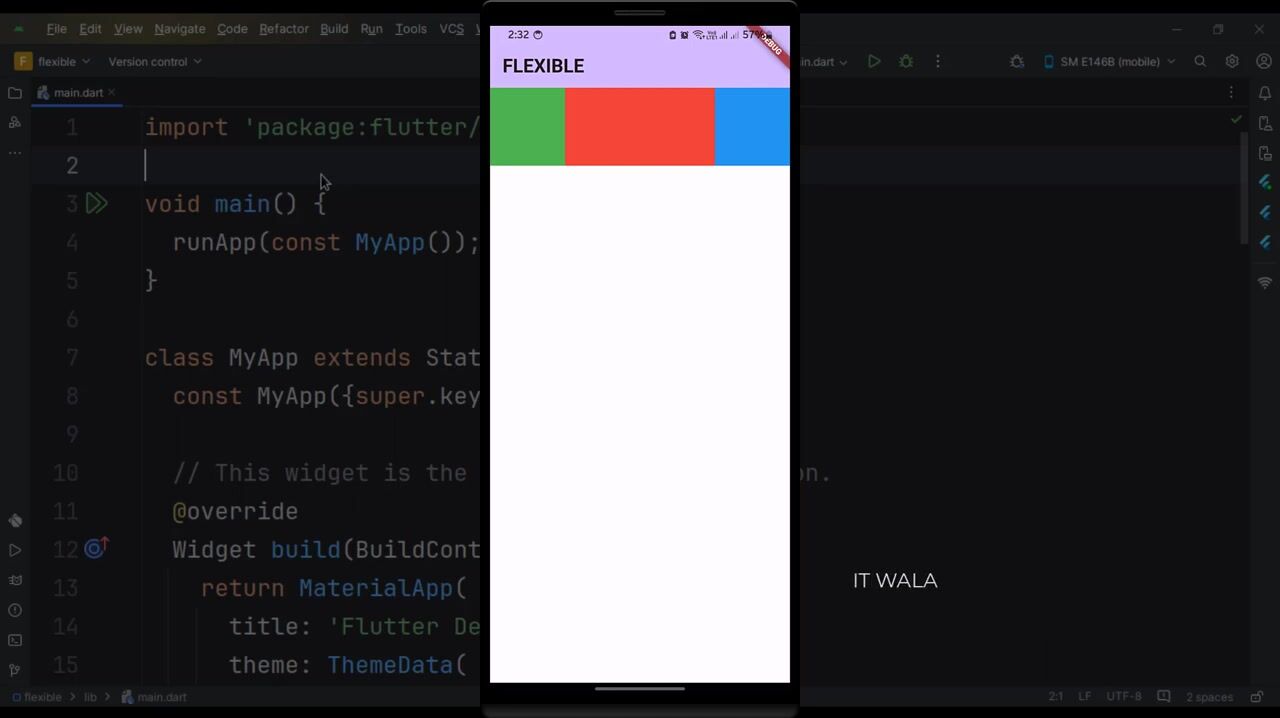Viewport: 1280px width, 718px height.
Task: Open the Version control dropdown
Action: (x=154, y=61)
